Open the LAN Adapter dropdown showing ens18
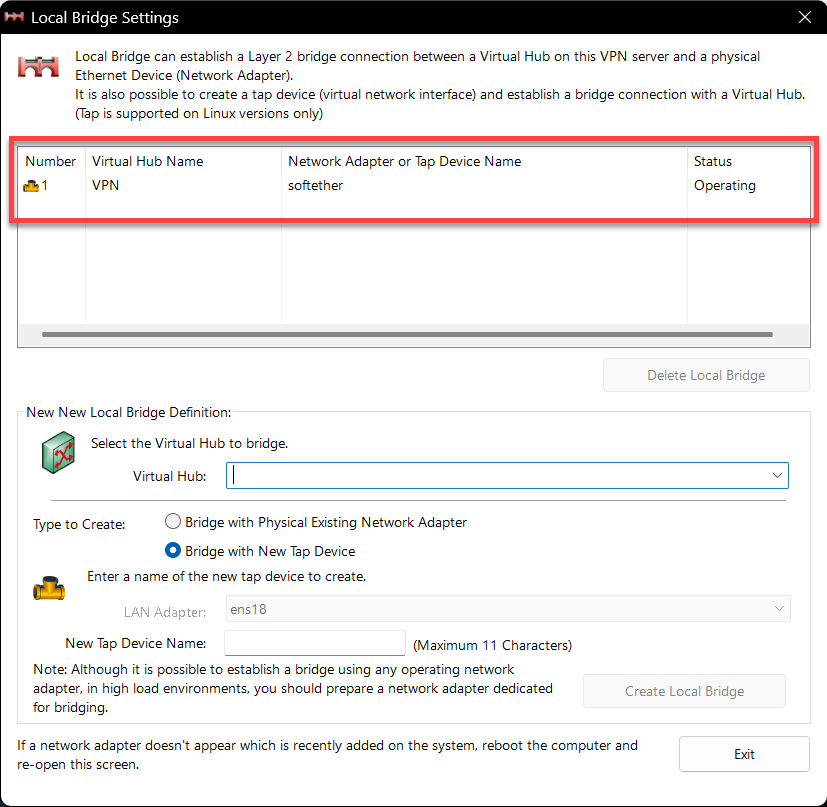827x807 pixels. pyautogui.click(x=508, y=609)
